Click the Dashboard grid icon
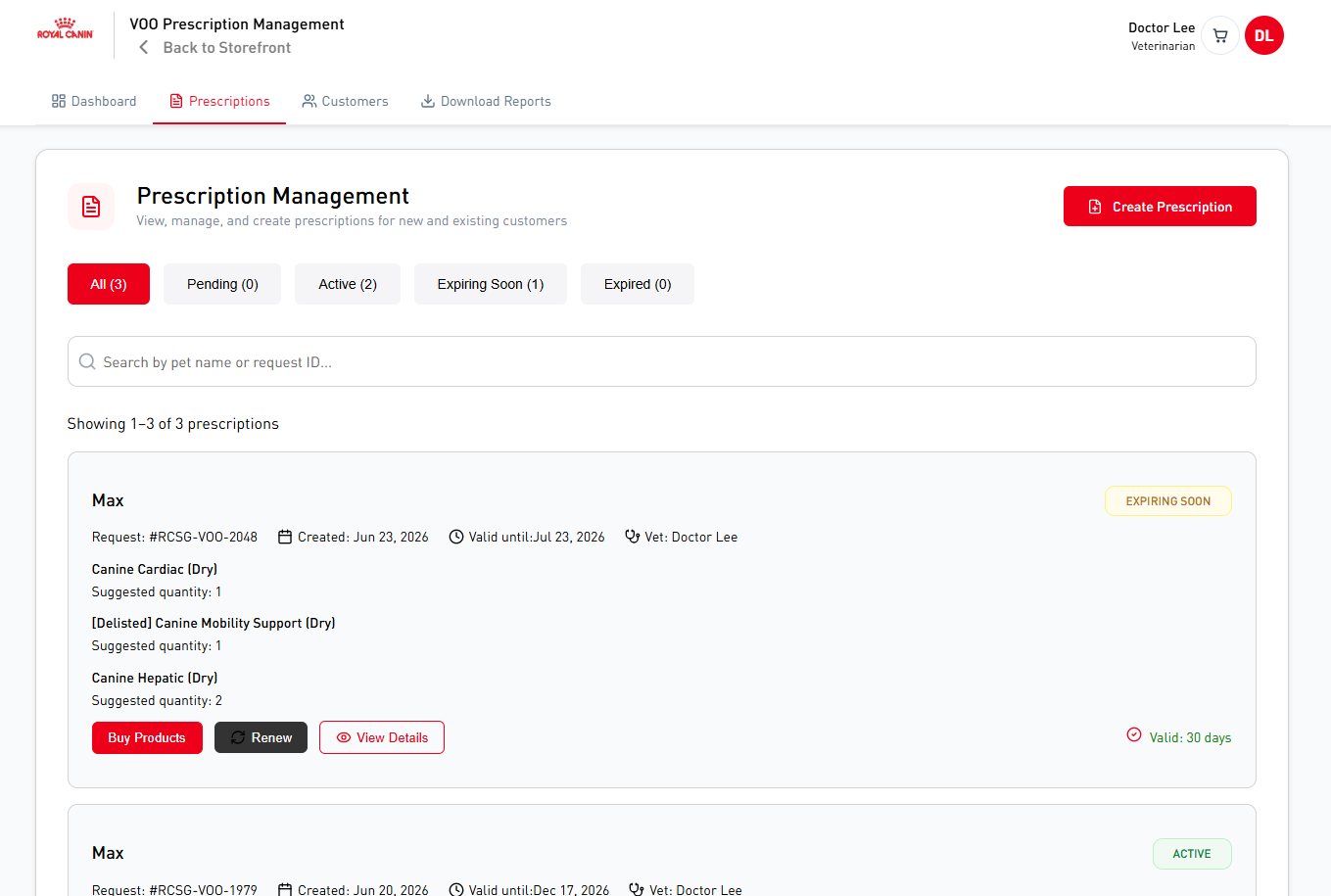Image resolution: width=1331 pixels, height=896 pixels. (x=59, y=101)
